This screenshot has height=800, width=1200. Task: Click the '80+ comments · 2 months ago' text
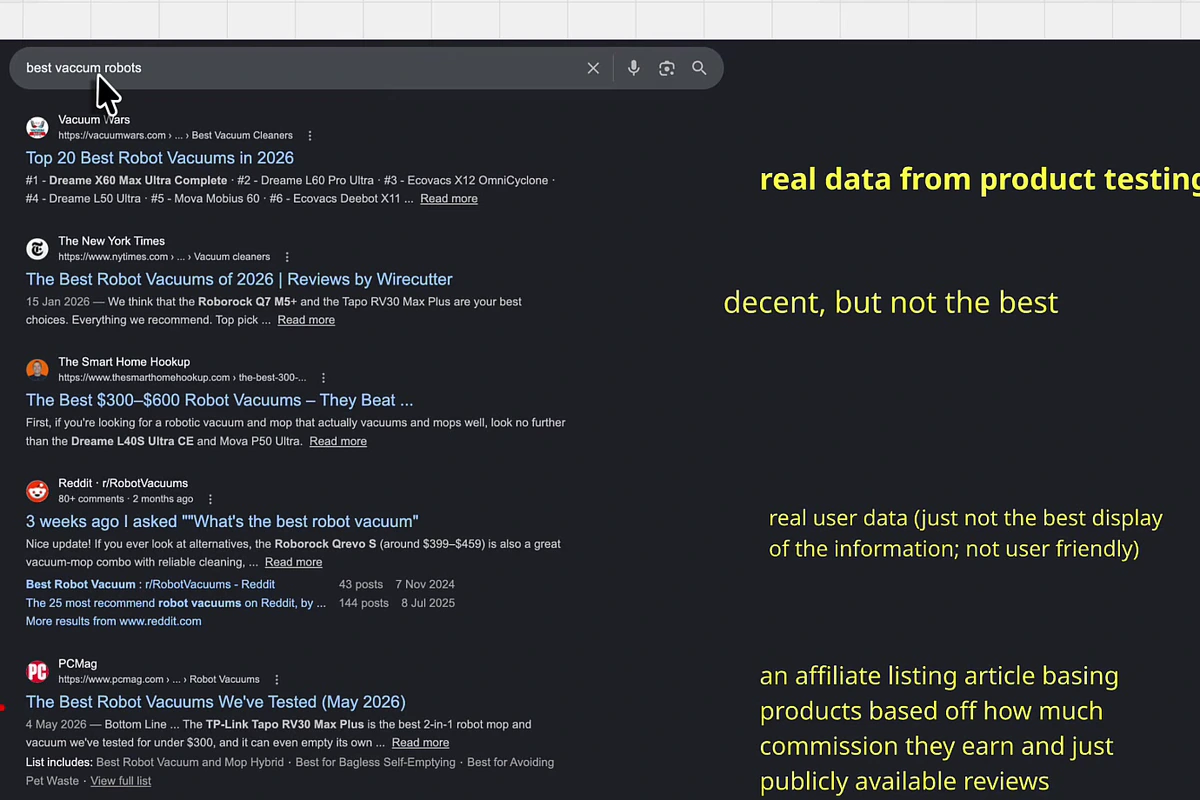[x=126, y=499]
